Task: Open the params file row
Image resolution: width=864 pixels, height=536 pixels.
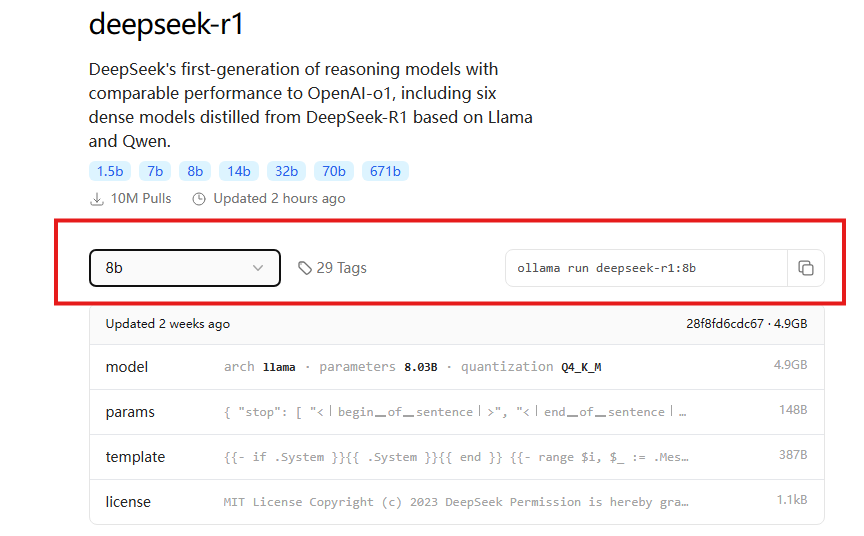Action: coord(457,412)
